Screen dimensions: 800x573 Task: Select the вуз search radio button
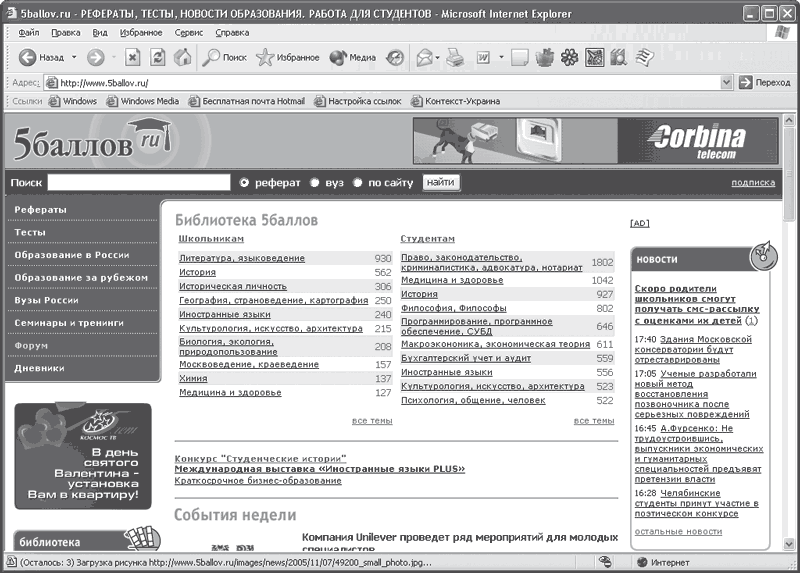314,183
